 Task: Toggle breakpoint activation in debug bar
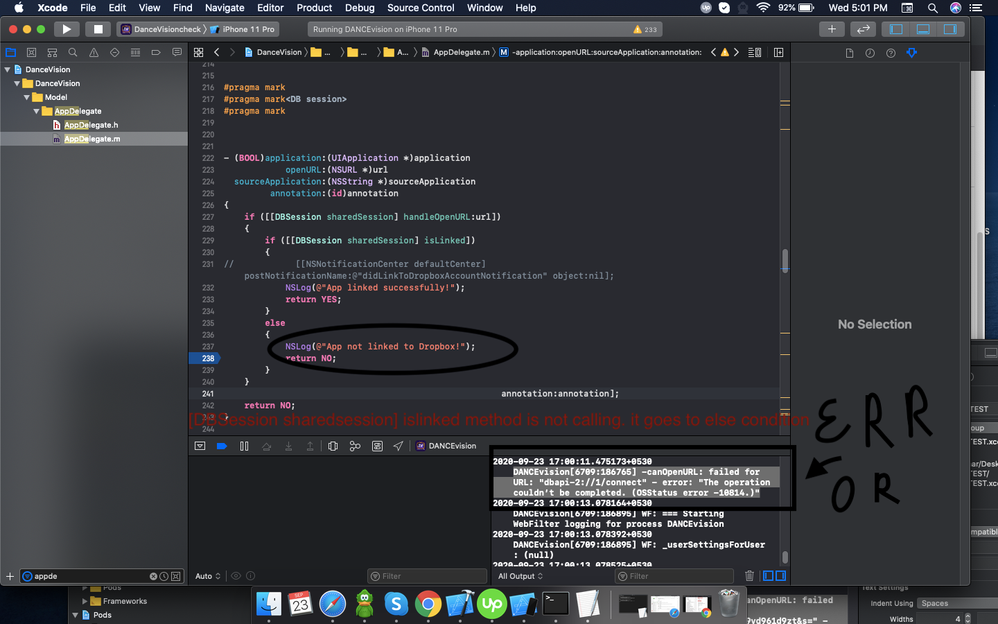tap(221, 446)
